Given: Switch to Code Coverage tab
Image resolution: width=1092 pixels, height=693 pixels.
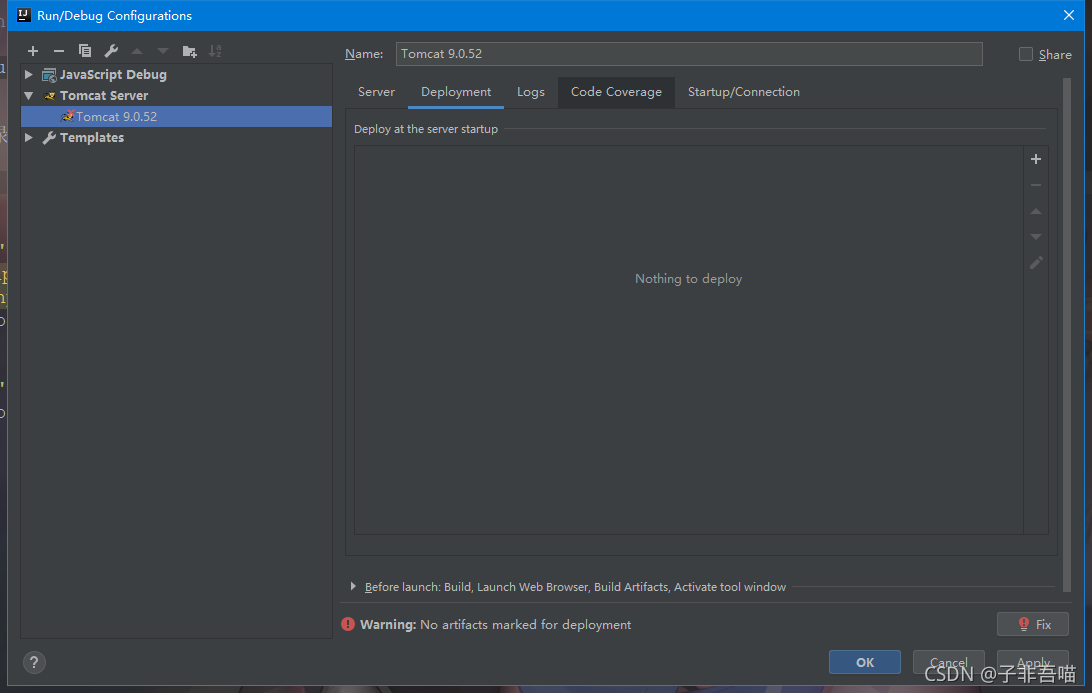Looking at the screenshot, I should click(x=616, y=92).
